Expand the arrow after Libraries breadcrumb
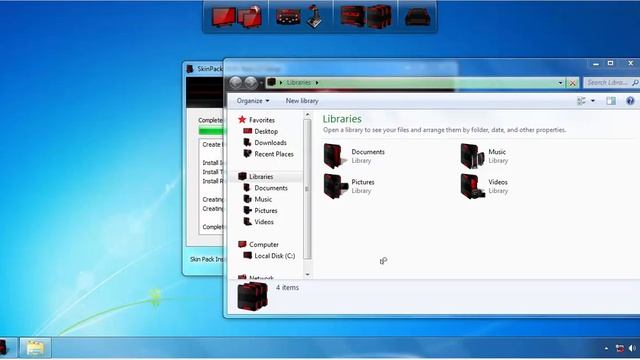640x360 pixels. pyautogui.click(x=317, y=82)
